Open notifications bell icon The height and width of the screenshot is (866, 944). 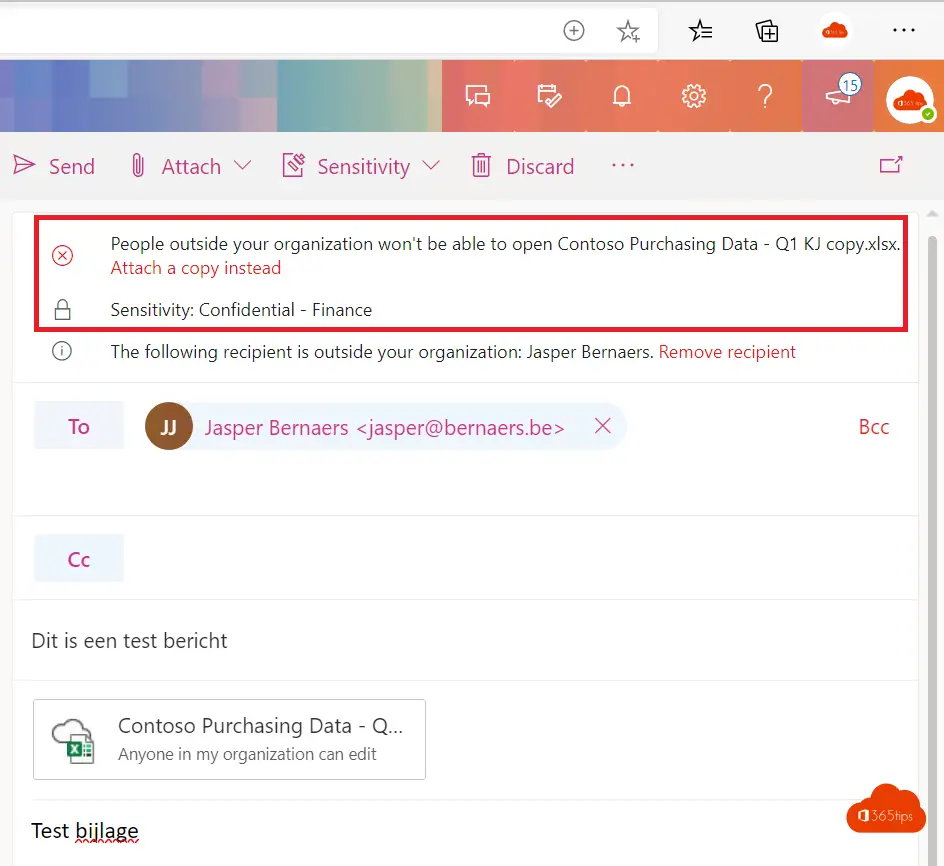(x=622, y=96)
